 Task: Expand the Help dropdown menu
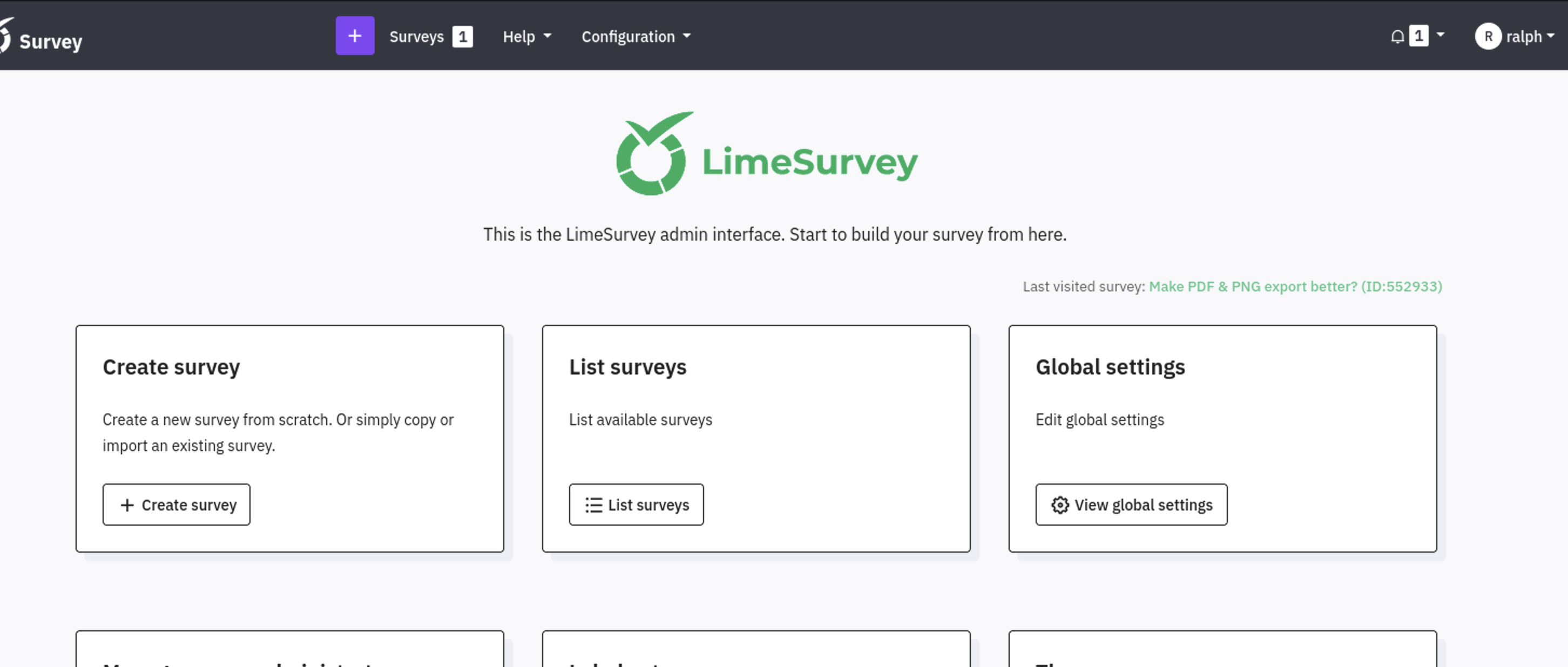click(x=527, y=37)
